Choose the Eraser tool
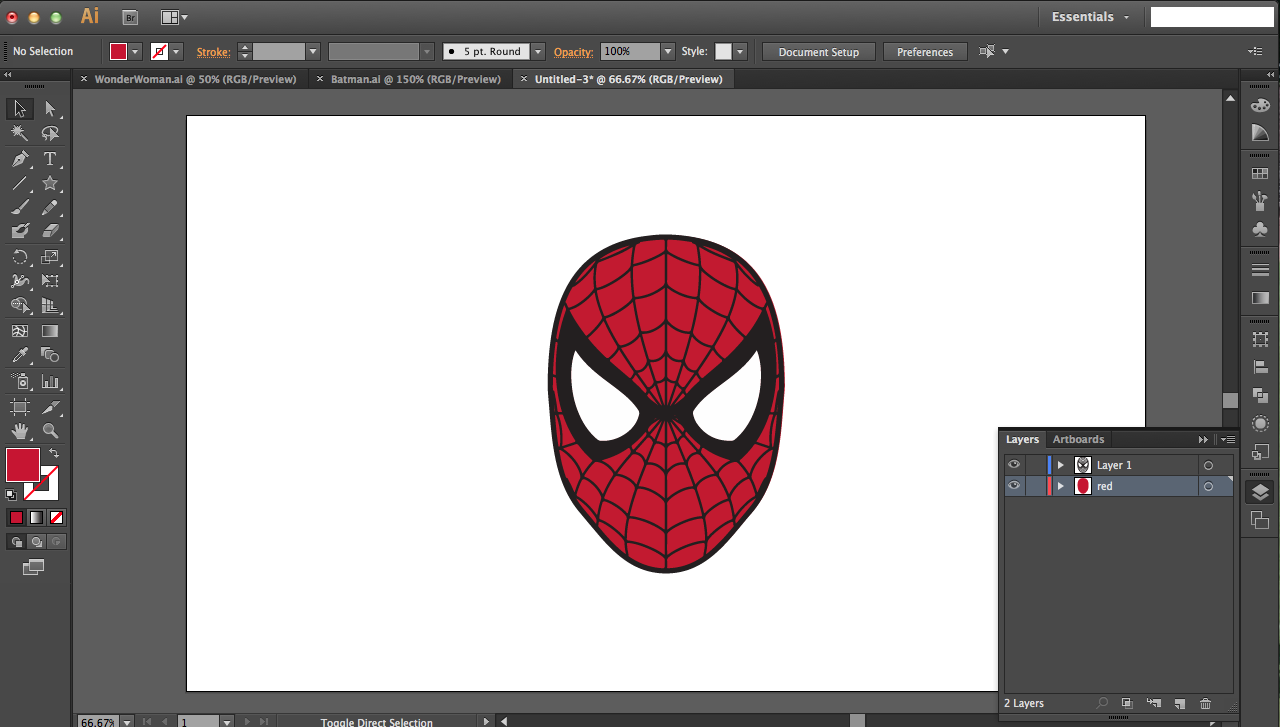The width and height of the screenshot is (1280, 727). (x=50, y=231)
